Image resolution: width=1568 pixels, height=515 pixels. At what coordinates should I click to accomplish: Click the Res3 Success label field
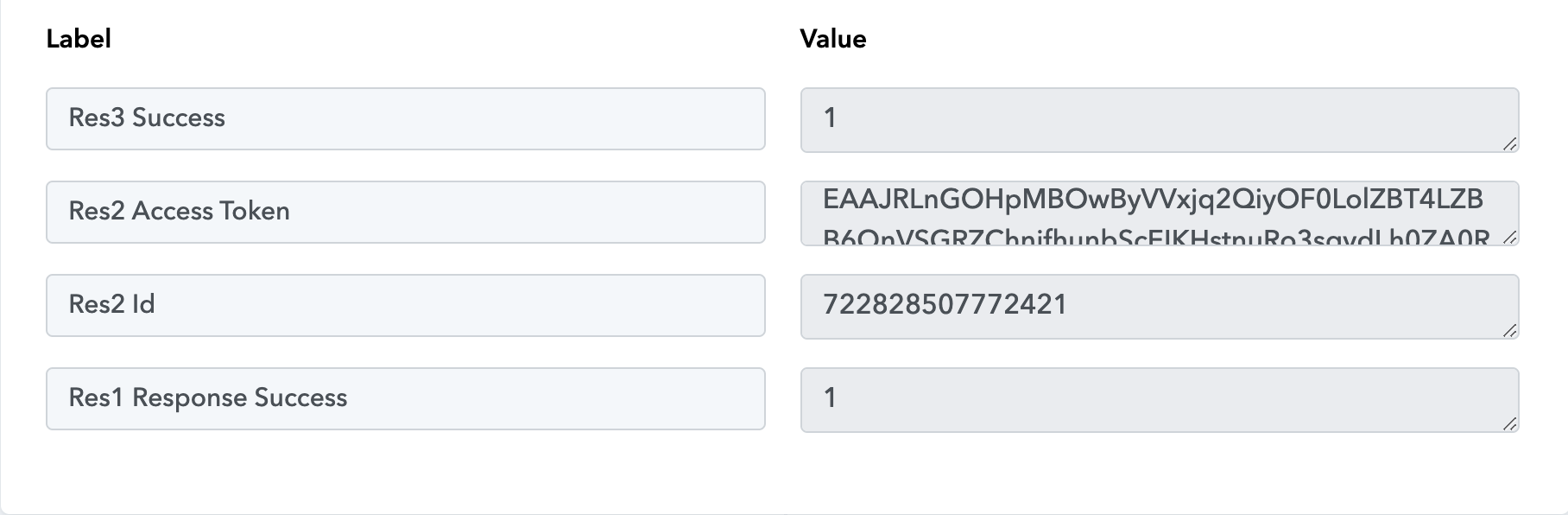pos(406,118)
